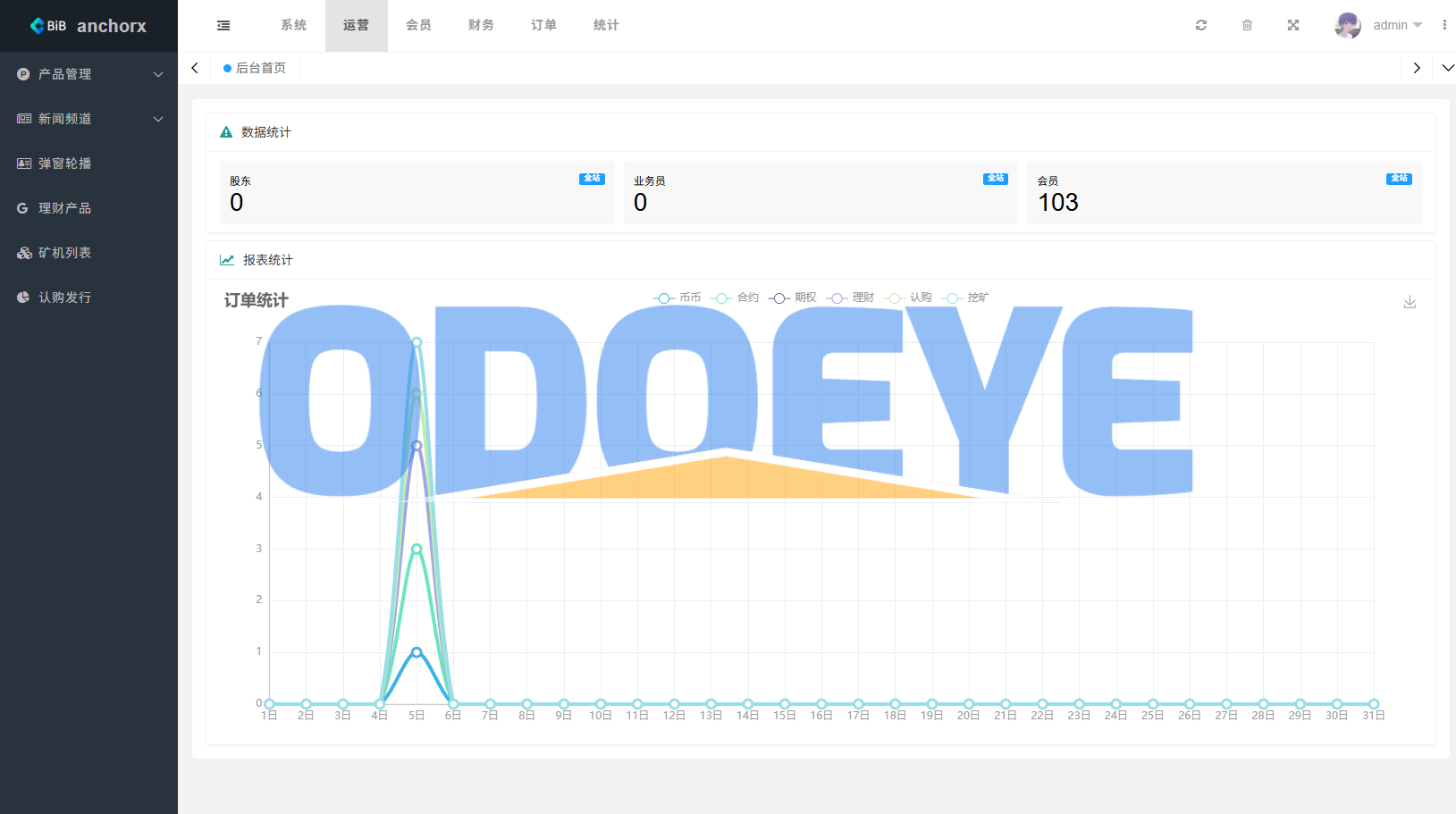Image resolution: width=1456 pixels, height=814 pixels.
Task: Expand the 新闻频道 sidebar menu
Action: click(x=89, y=119)
